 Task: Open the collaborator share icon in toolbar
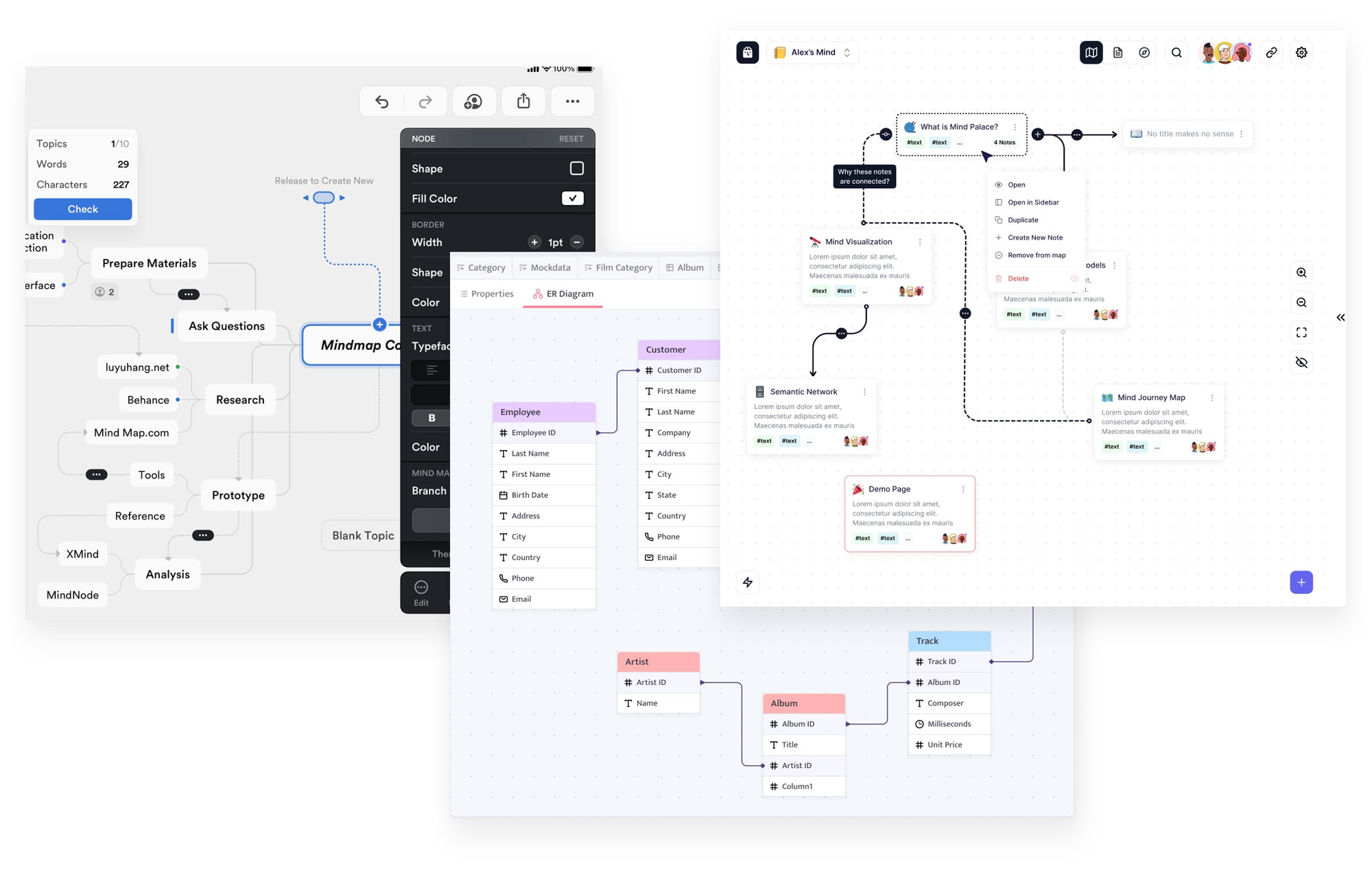[x=473, y=102]
